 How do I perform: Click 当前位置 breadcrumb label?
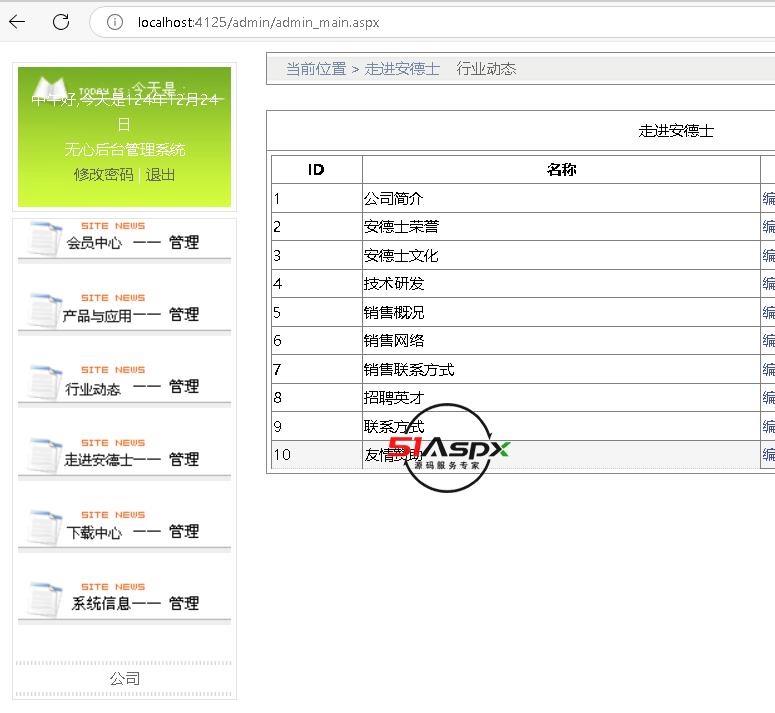pos(316,69)
